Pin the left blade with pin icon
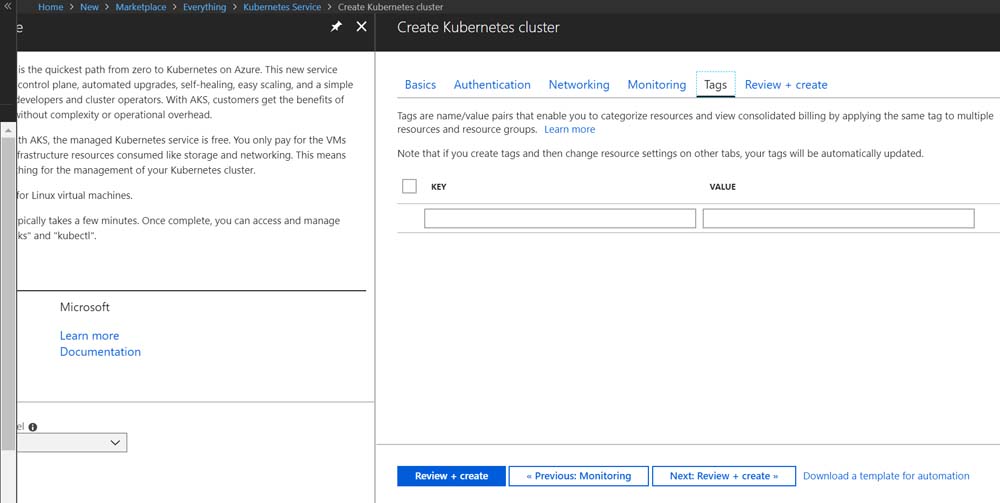The image size is (1000, 503). coord(337,27)
